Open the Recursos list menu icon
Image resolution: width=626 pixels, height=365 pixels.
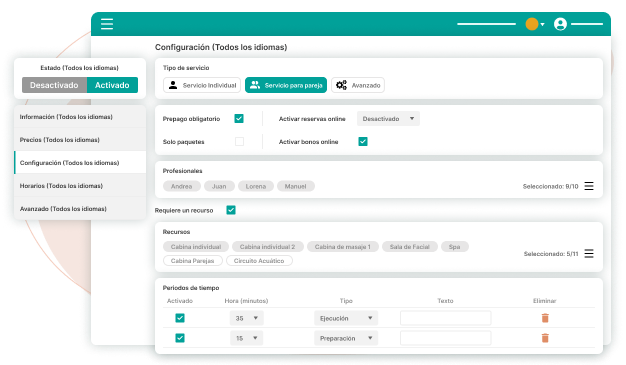click(589, 253)
